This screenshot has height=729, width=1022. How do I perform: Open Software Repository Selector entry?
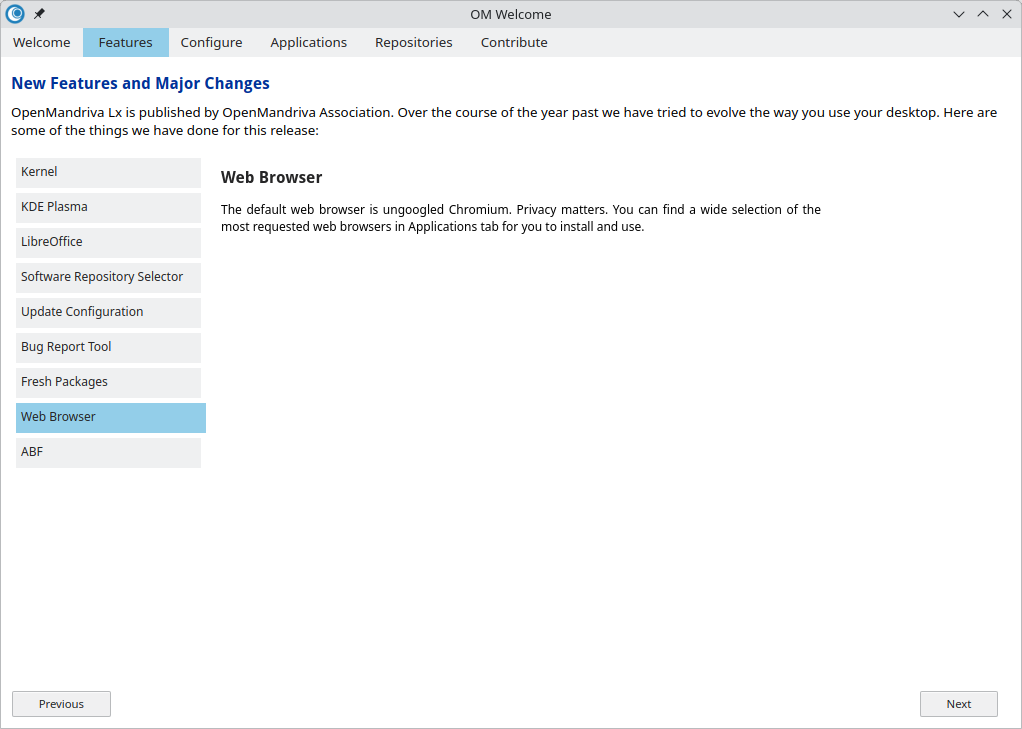click(108, 277)
